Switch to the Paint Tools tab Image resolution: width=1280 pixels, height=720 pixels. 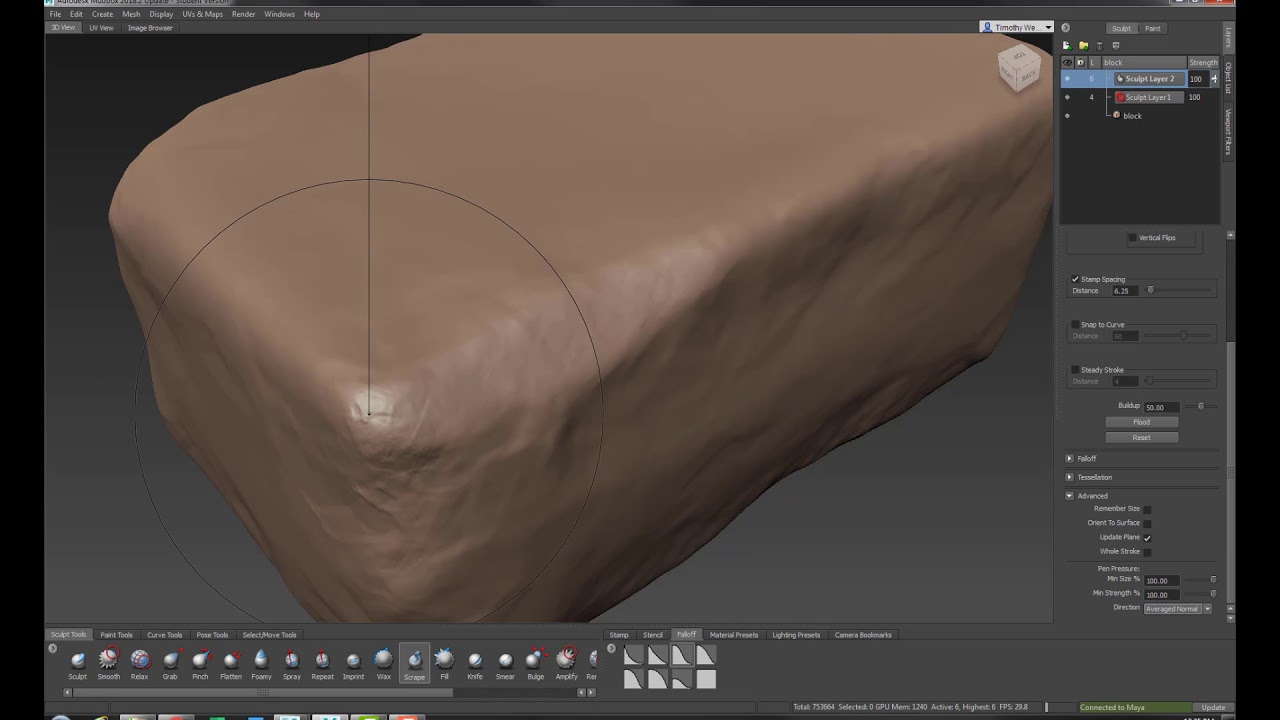116,635
